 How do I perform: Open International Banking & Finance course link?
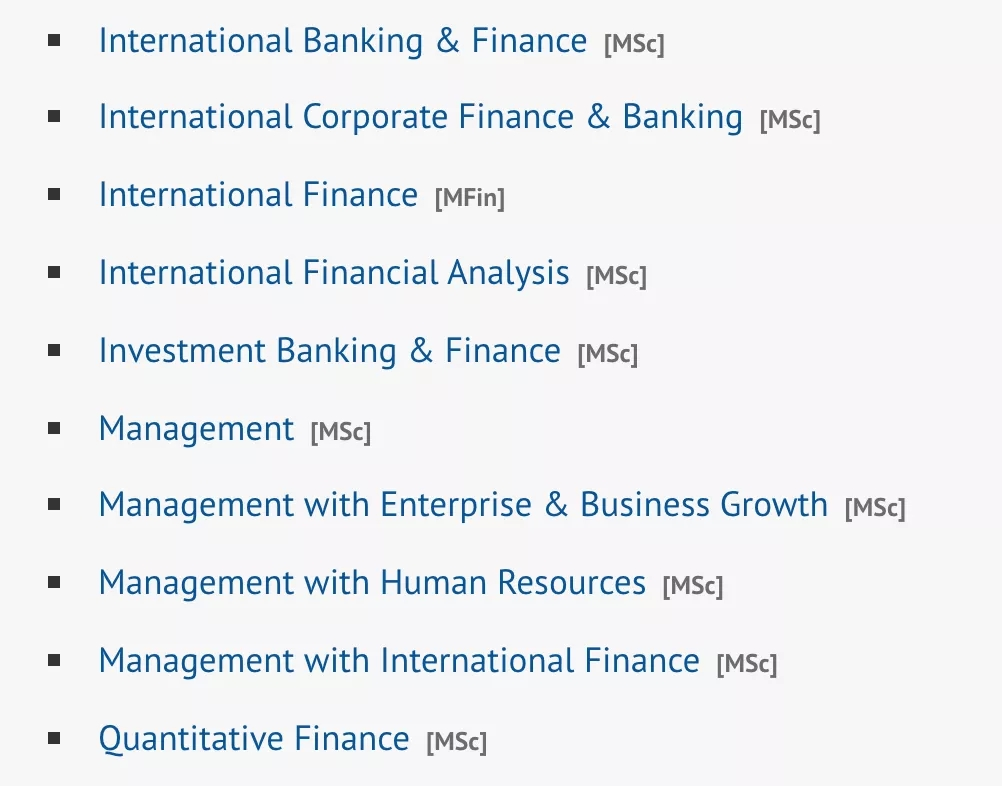click(342, 41)
